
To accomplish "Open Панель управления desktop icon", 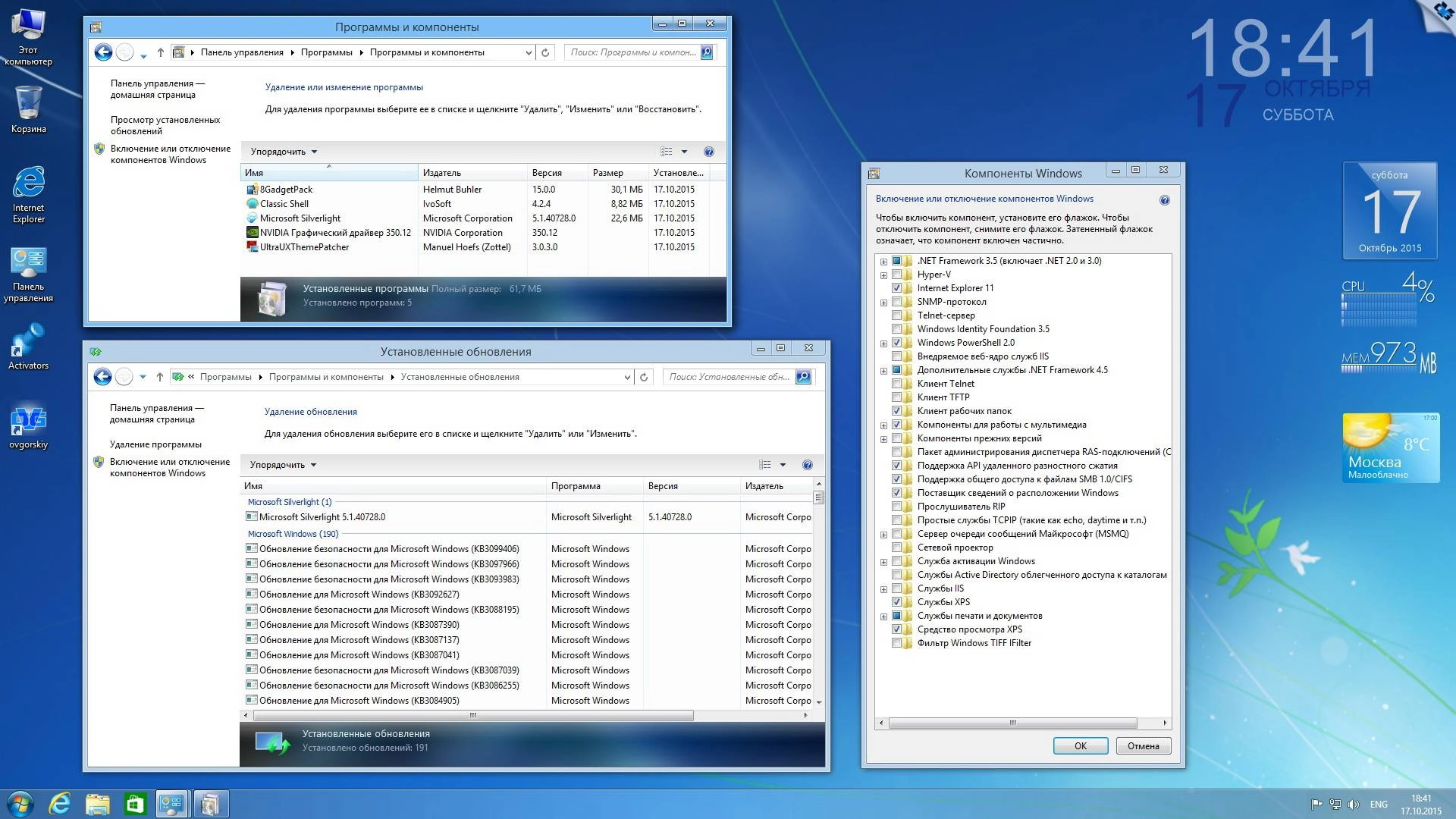I will pos(28,275).
